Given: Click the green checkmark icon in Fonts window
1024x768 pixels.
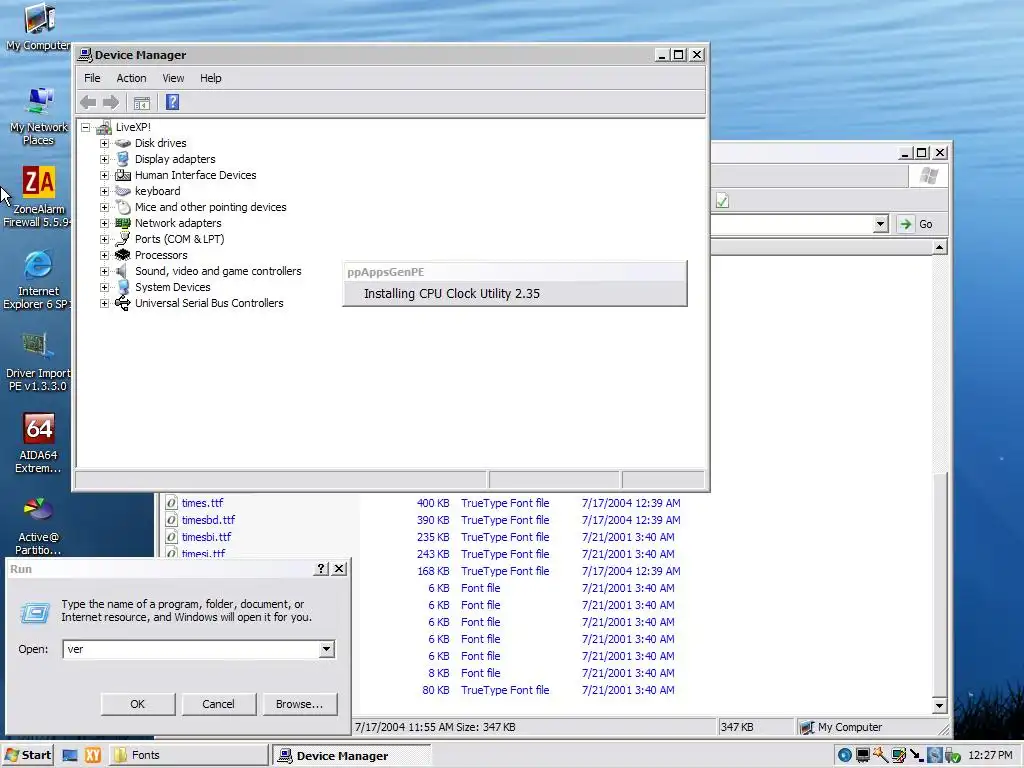Looking at the screenshot, I should coord(722,201).
